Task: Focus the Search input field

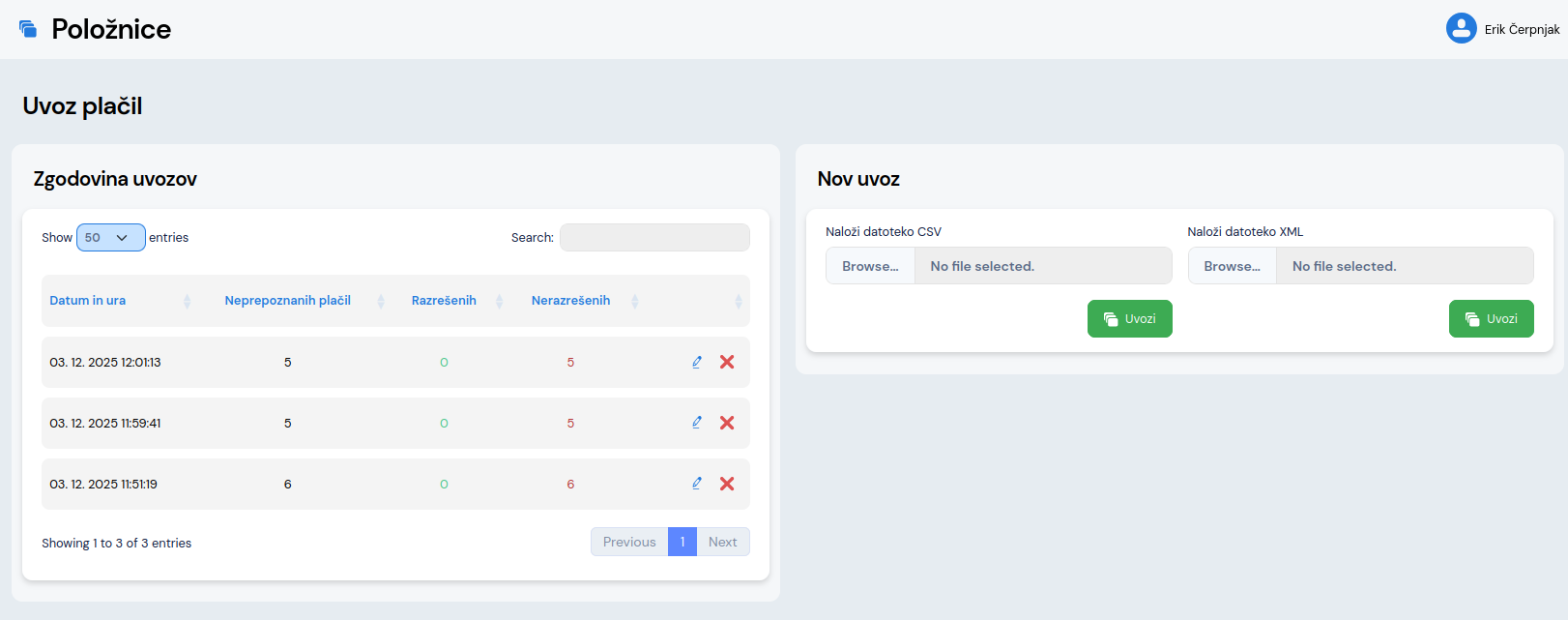Action: point(654,237)
